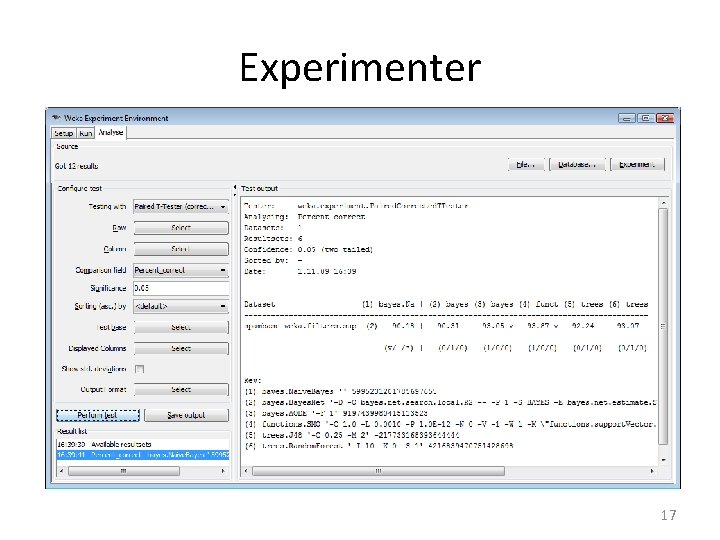Open the Sorting (asc.) by dropdown
Viewport: 720px width, 540px height.
click(181, 306)
